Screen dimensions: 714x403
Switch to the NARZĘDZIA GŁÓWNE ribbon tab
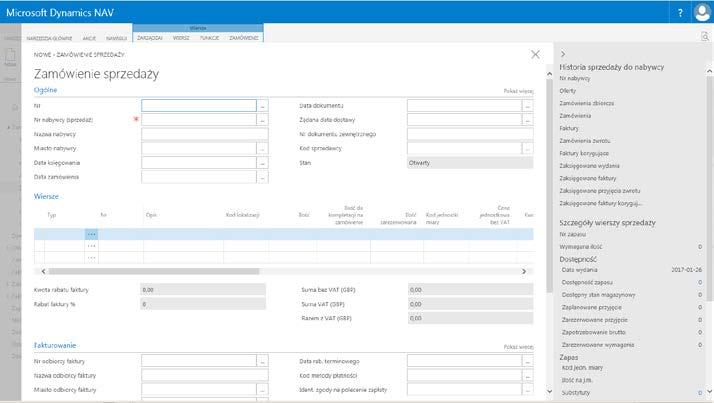pyautogui.click(x=49, y=38)
